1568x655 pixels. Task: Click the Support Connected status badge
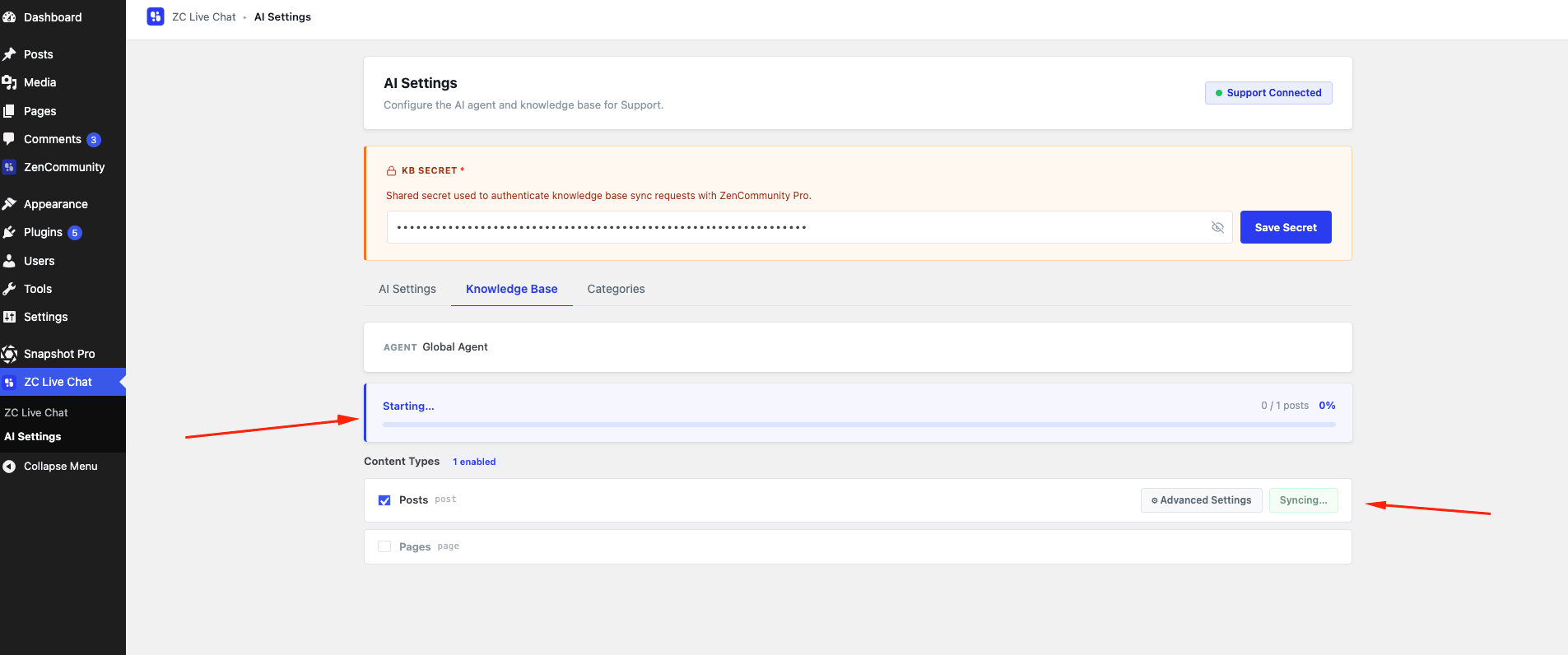click(x=1268, y=93)
